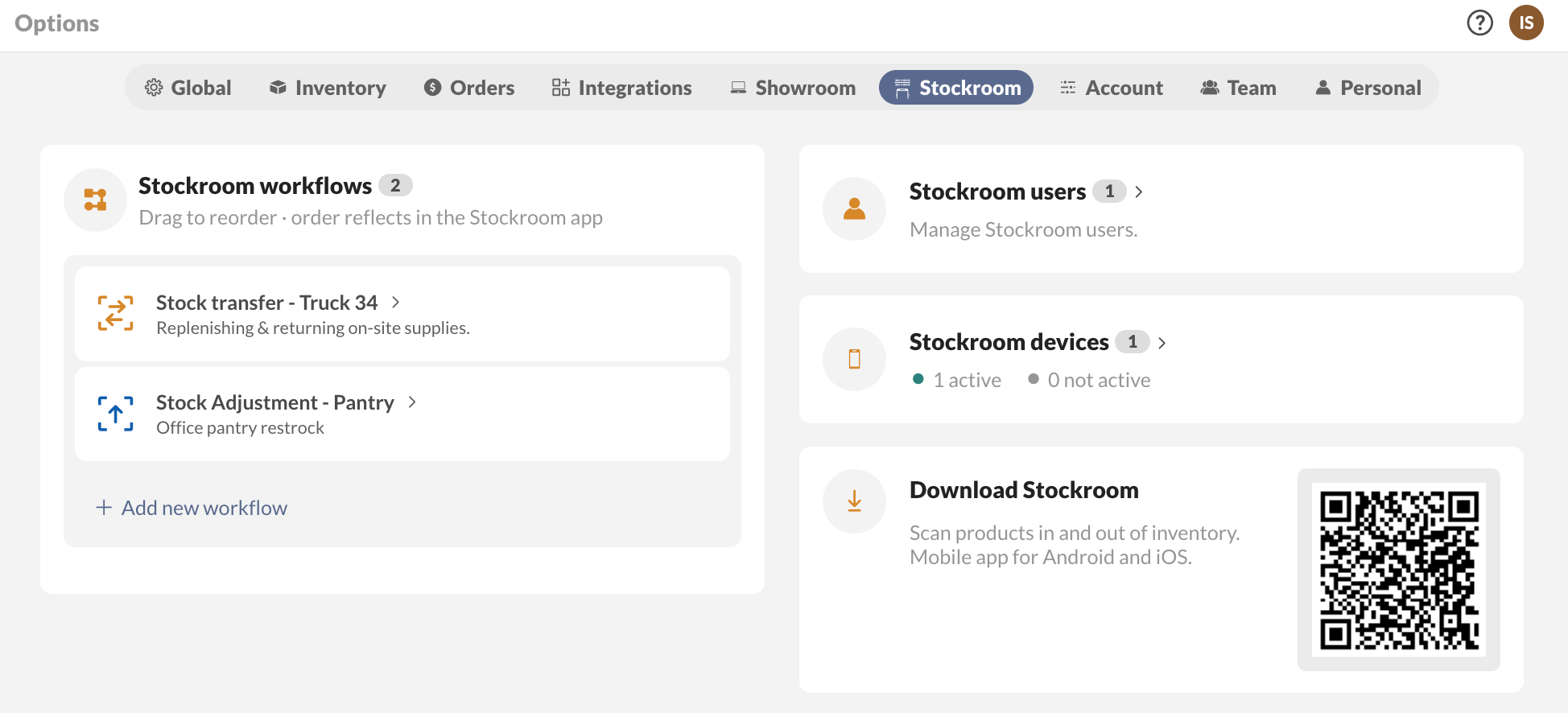
Task: Open the Account tab
Action: coord(1112,88)
